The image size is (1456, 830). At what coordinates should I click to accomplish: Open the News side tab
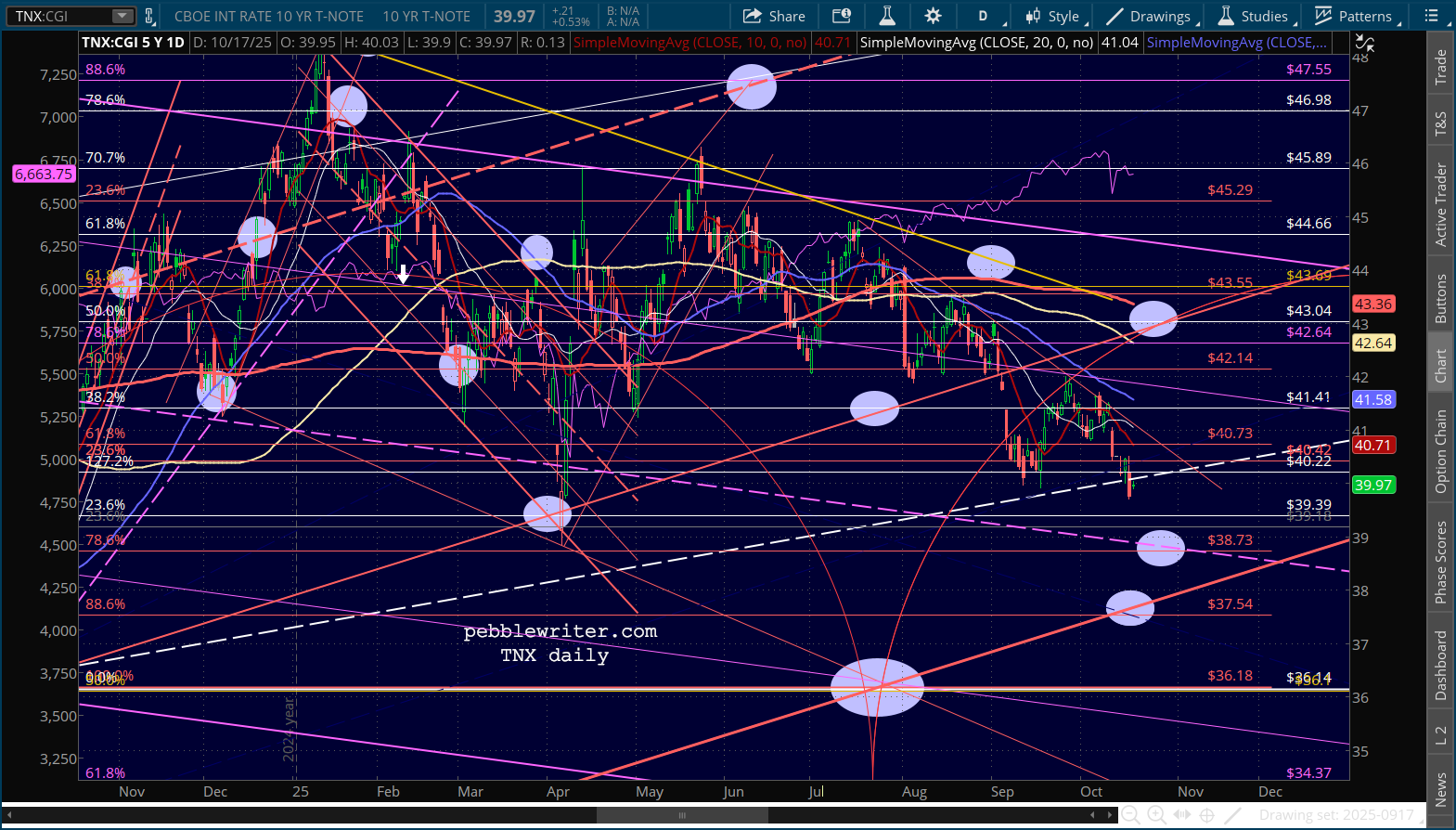pos(1441,789)
